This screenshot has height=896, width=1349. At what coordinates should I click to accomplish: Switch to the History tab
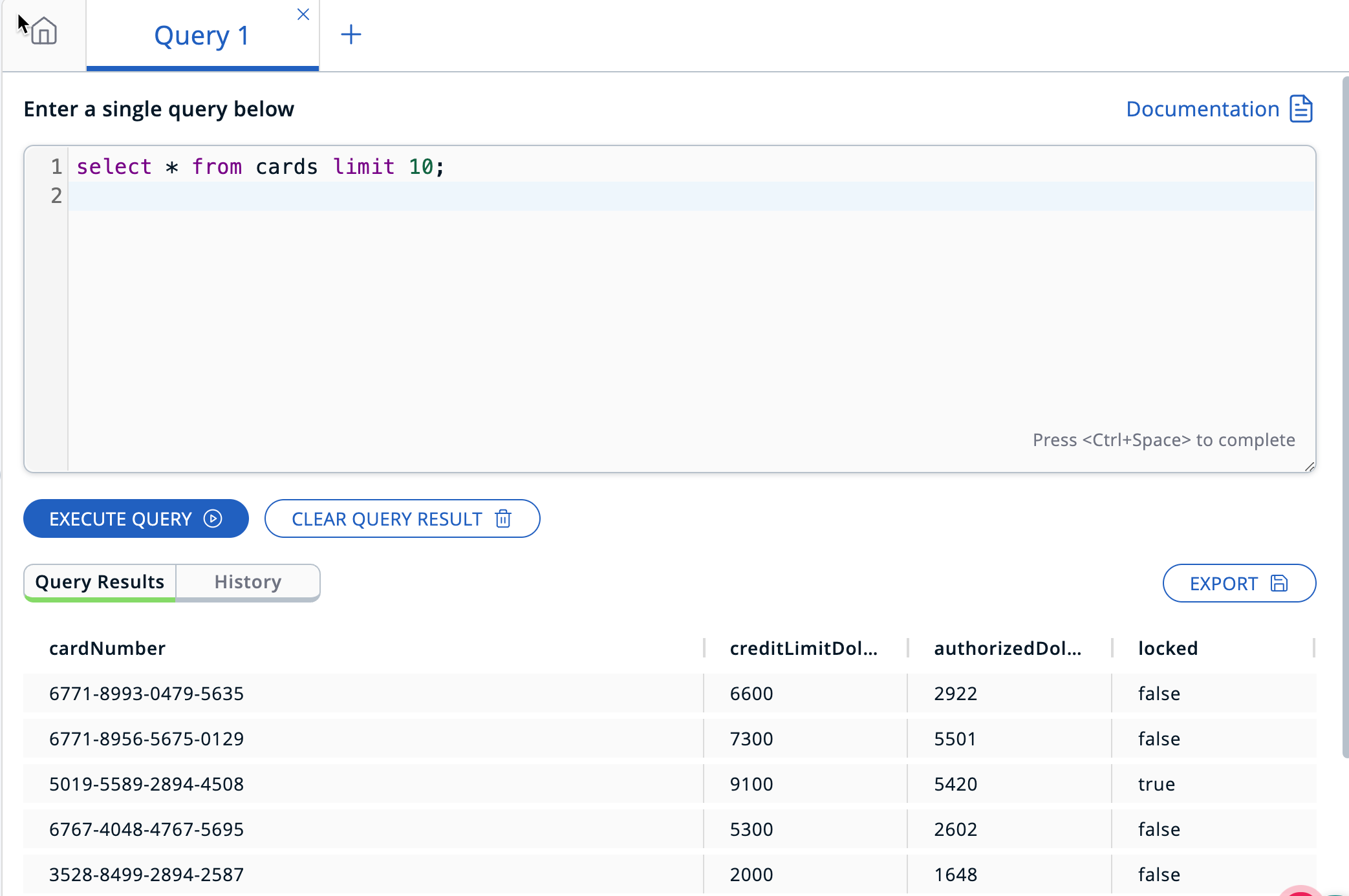click(x=248, y=582)
